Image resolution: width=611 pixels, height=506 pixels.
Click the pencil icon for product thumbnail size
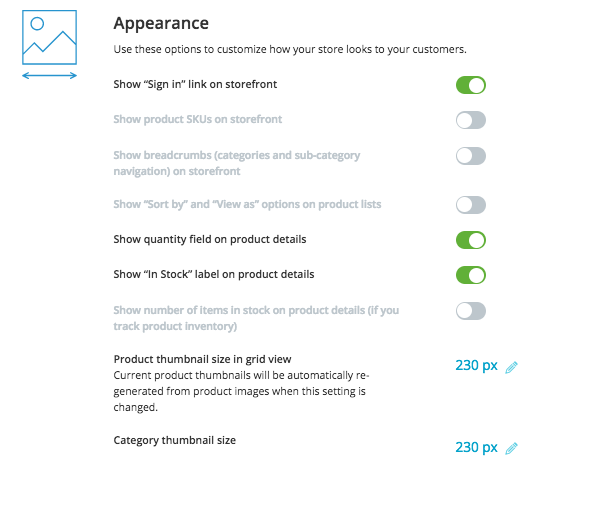click(x=511, y=367)
